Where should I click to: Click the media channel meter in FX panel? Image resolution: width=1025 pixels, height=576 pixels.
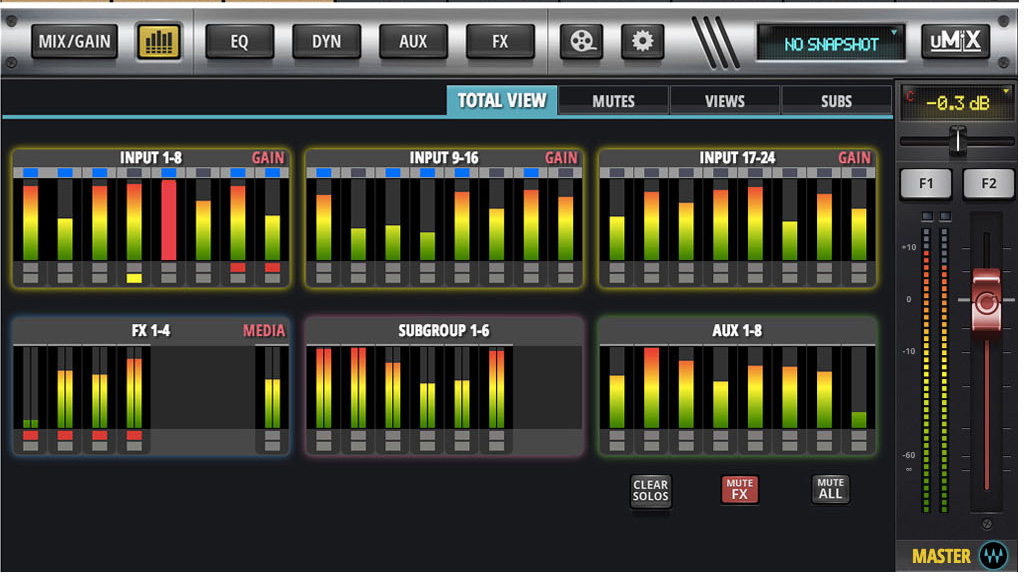(273, 387)
